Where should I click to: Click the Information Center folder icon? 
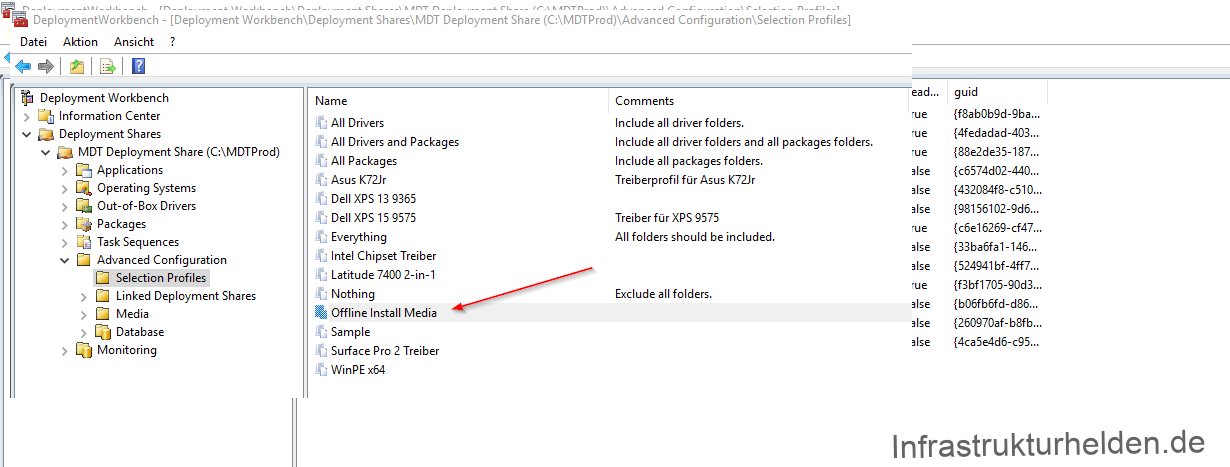(x=46, y=116)
